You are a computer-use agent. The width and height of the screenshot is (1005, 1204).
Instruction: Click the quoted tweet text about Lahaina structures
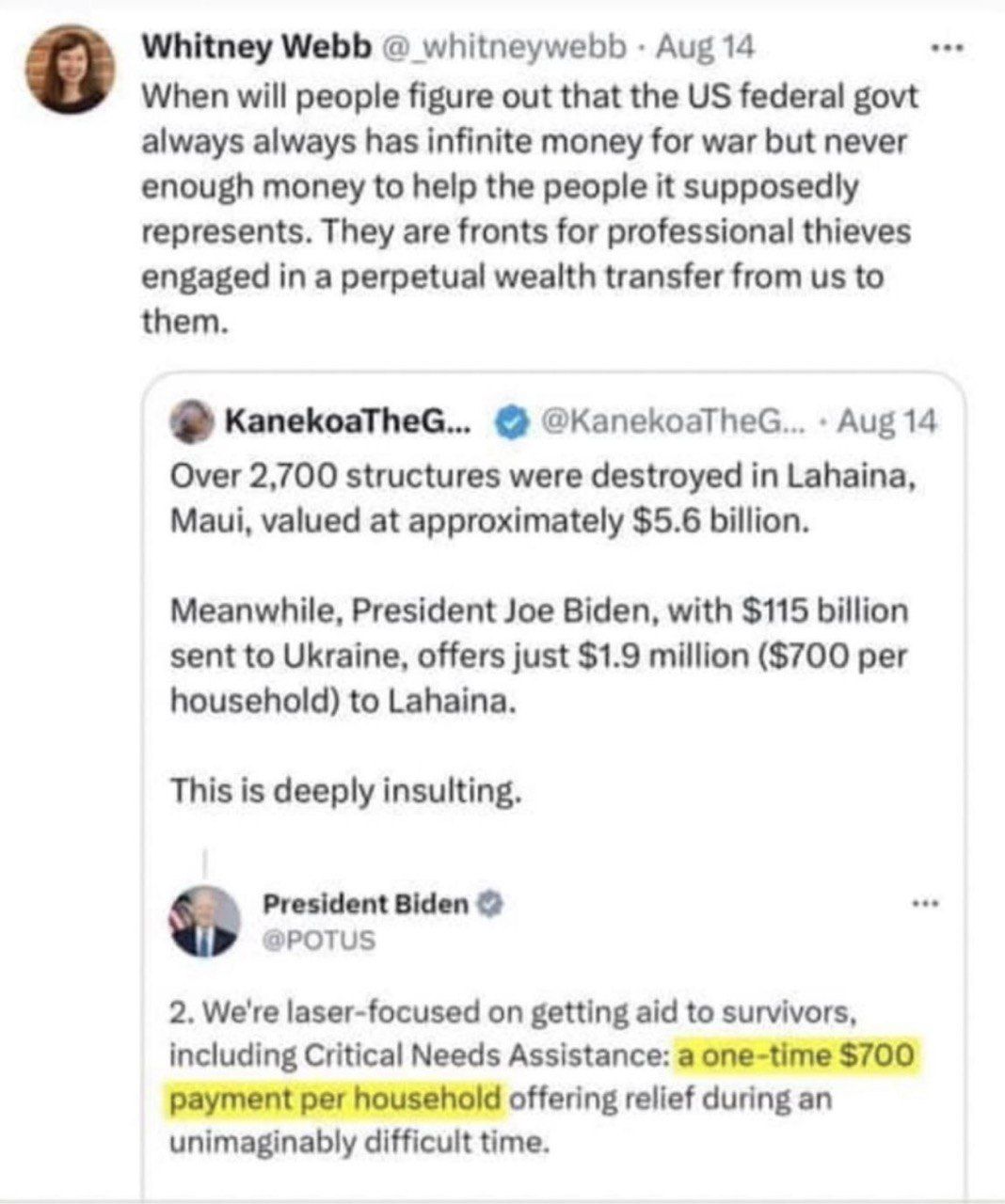pos(541,498)
